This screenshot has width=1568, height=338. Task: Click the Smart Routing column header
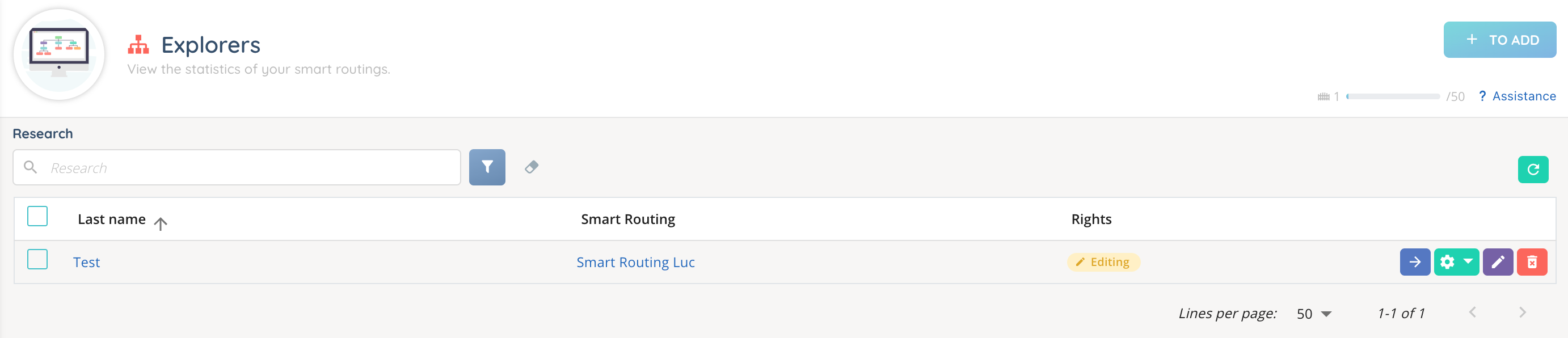point(627,219)
